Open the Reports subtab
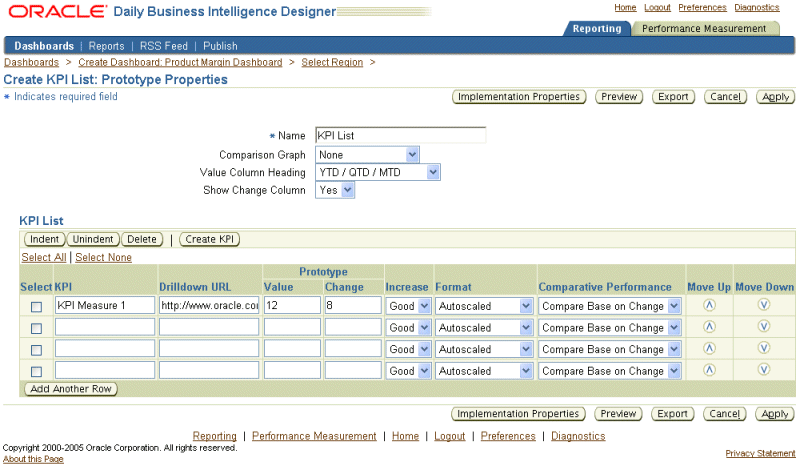Viewport: 800px width, 466px height. click(x=106, y=46)
